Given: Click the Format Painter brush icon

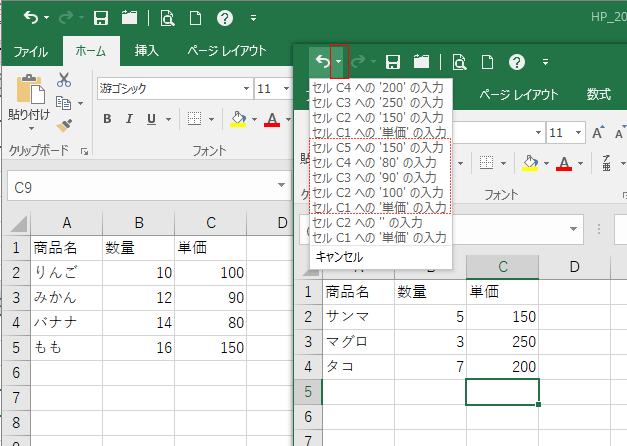Looking at the screenshot, I should (64, 124).
